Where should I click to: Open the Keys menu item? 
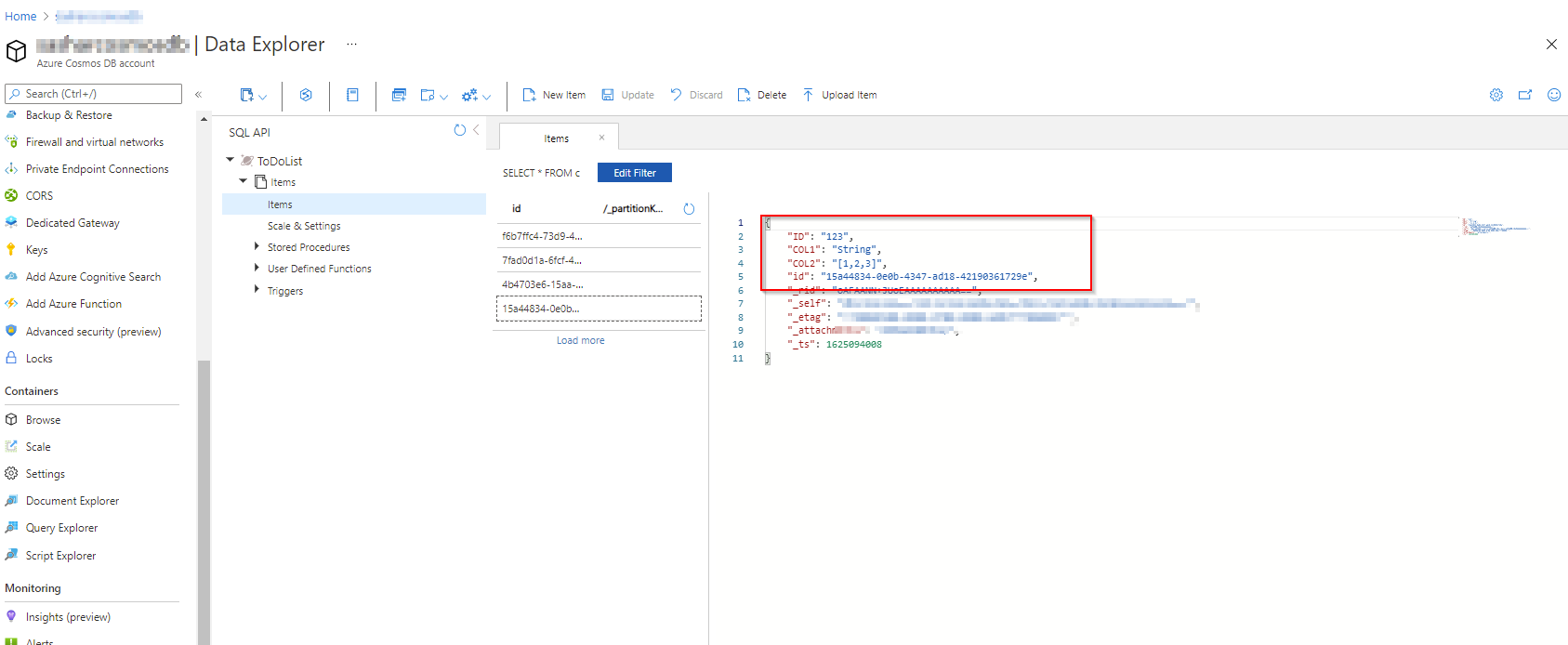click(x=36, y=250)
